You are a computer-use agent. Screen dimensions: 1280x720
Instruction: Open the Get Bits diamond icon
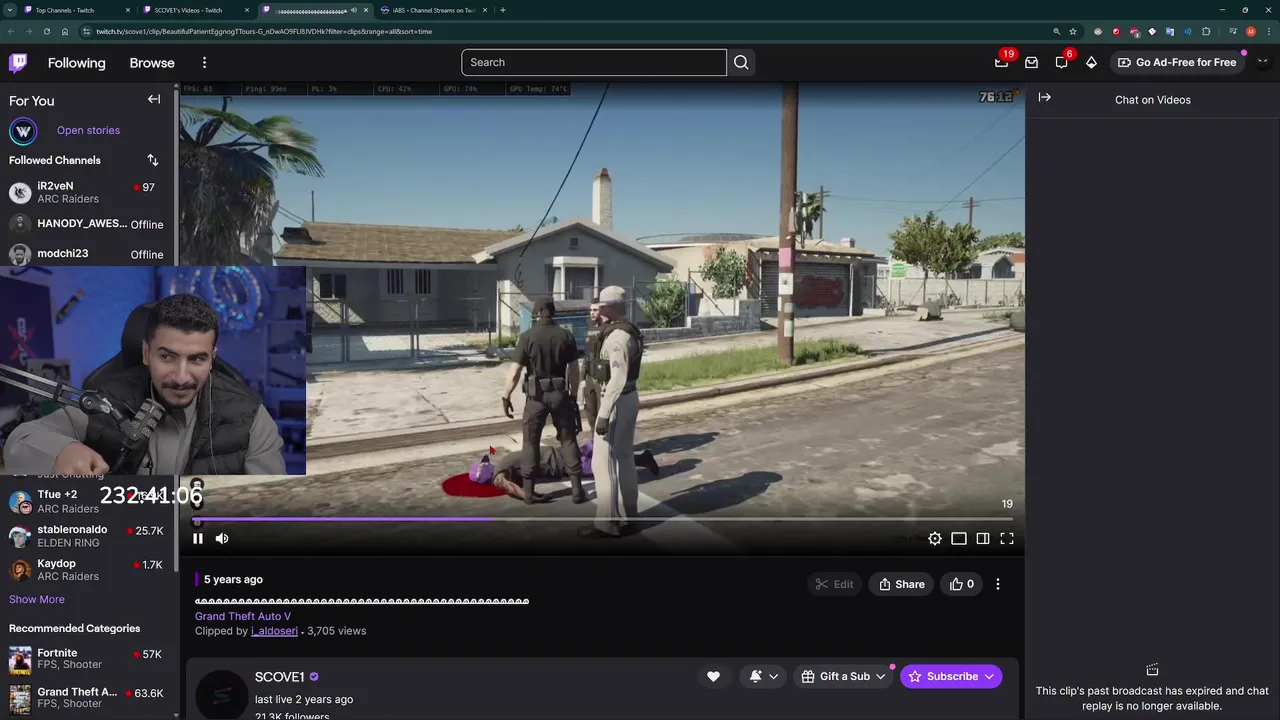point(1091,62)
